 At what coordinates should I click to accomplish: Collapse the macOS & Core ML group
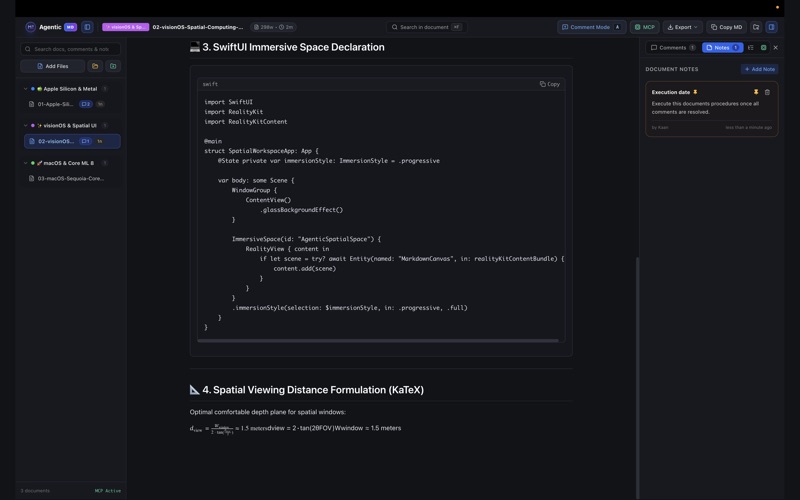(x=26, y=163)
